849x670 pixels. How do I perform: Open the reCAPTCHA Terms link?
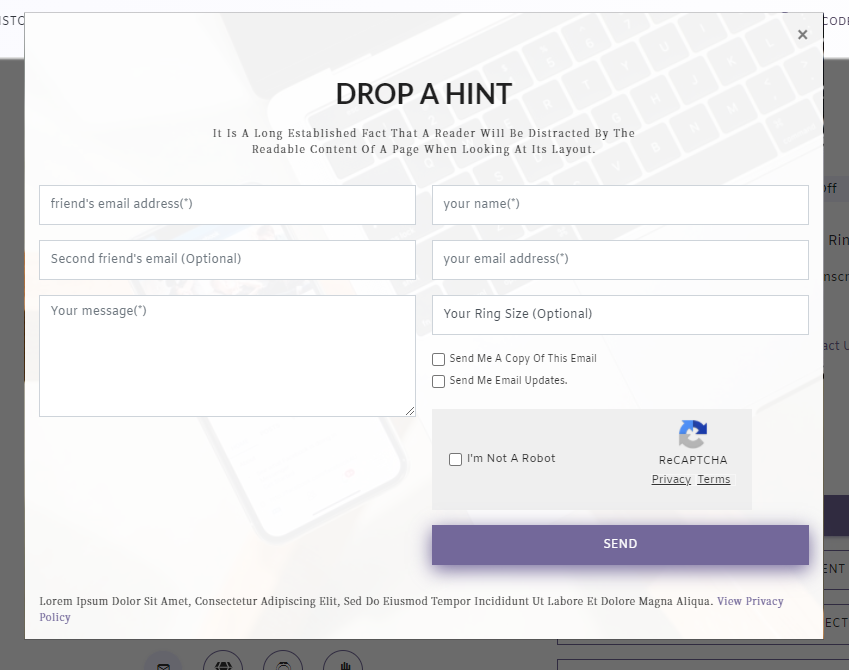tap(714, 480)
